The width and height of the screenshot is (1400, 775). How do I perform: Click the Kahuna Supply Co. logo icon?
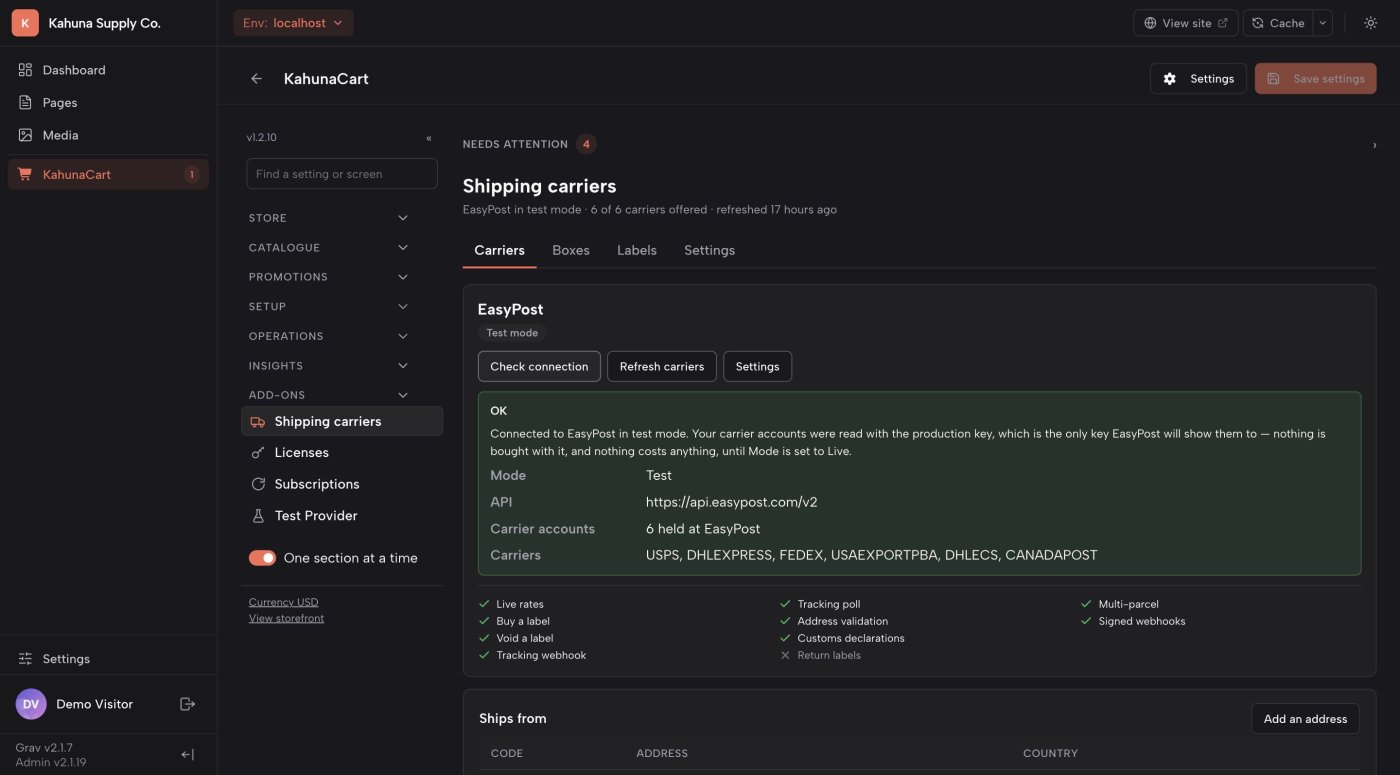(x=25, y=23)
